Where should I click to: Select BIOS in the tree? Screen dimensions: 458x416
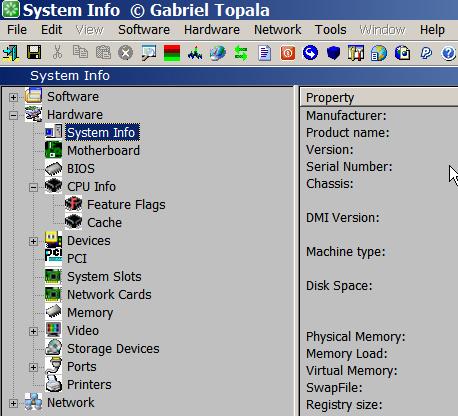[x=81, y=169]
